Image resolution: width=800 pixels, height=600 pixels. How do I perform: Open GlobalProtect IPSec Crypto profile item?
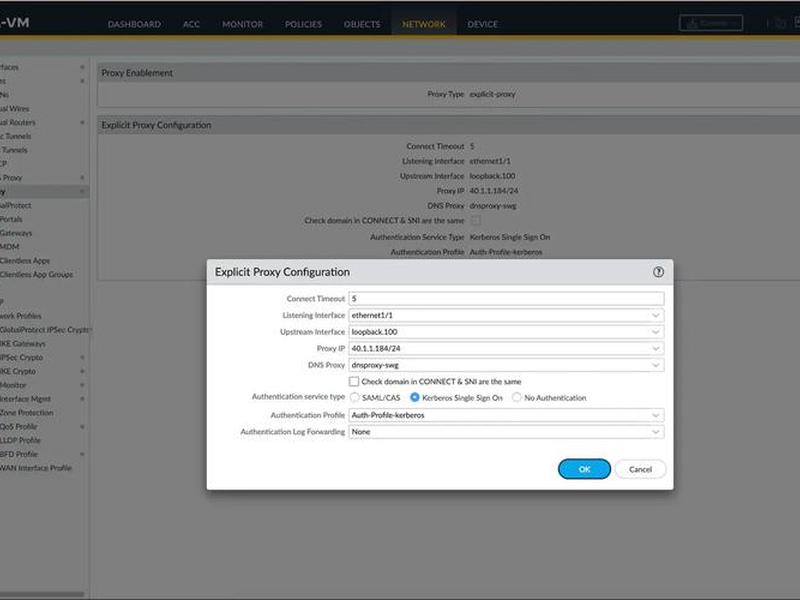point(45,330)
